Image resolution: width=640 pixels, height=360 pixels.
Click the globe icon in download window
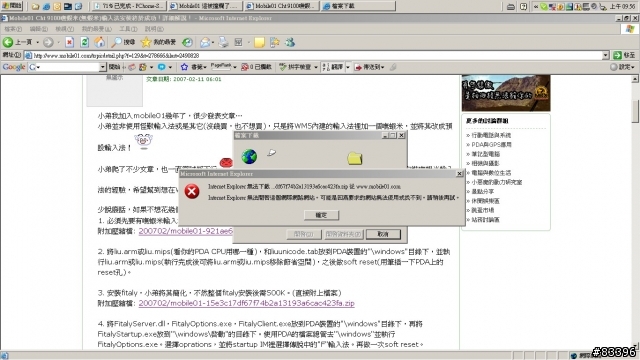point(249,156)
